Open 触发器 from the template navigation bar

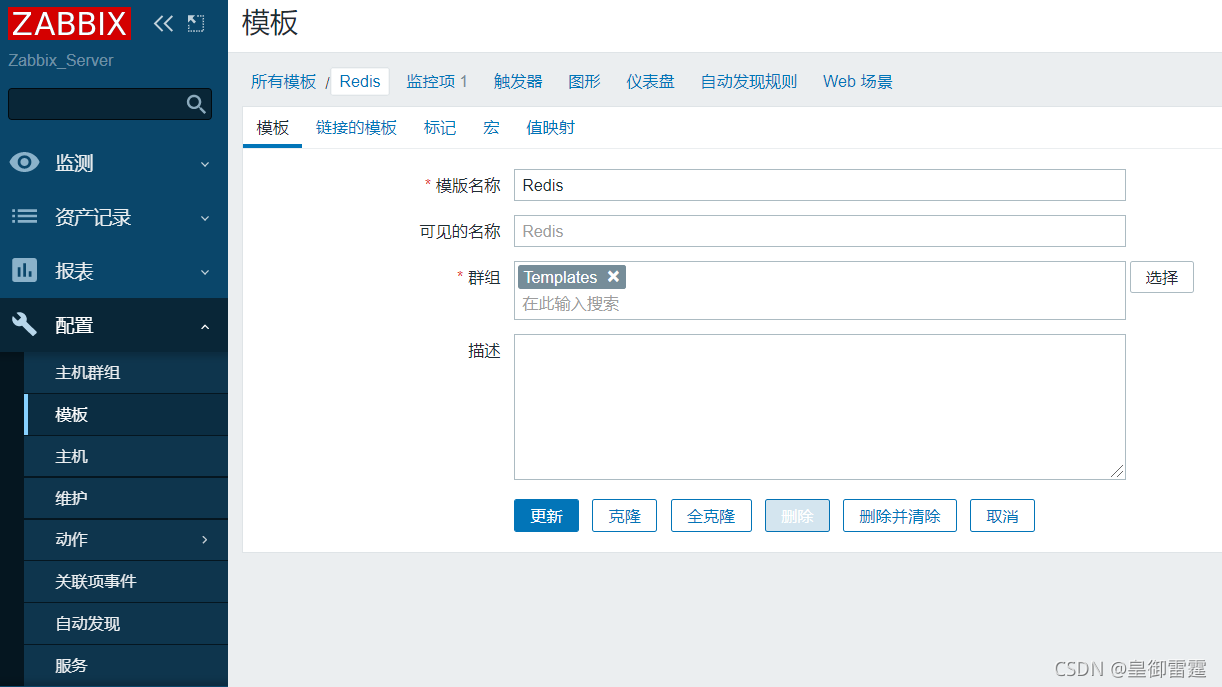pyautogui.click(x=517, y=81)
